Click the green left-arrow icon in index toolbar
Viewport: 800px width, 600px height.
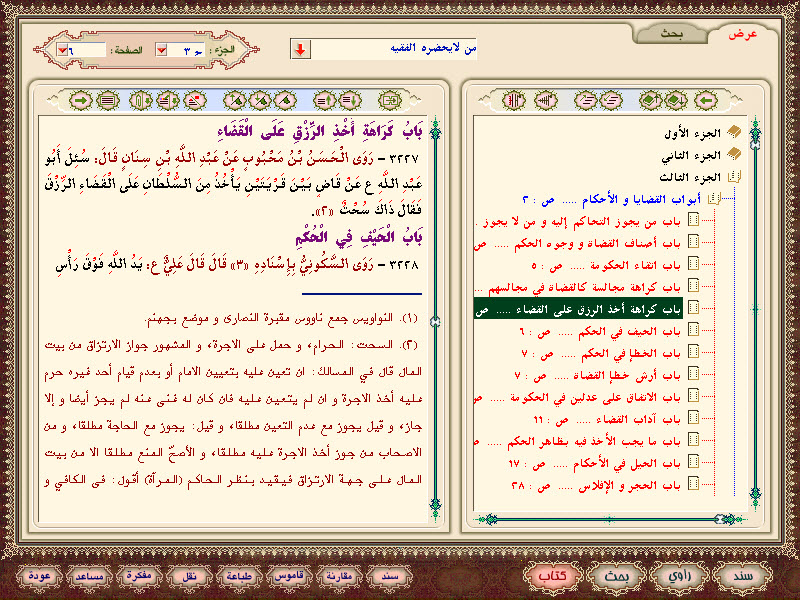pyautogui.click(x=707, y=101)
